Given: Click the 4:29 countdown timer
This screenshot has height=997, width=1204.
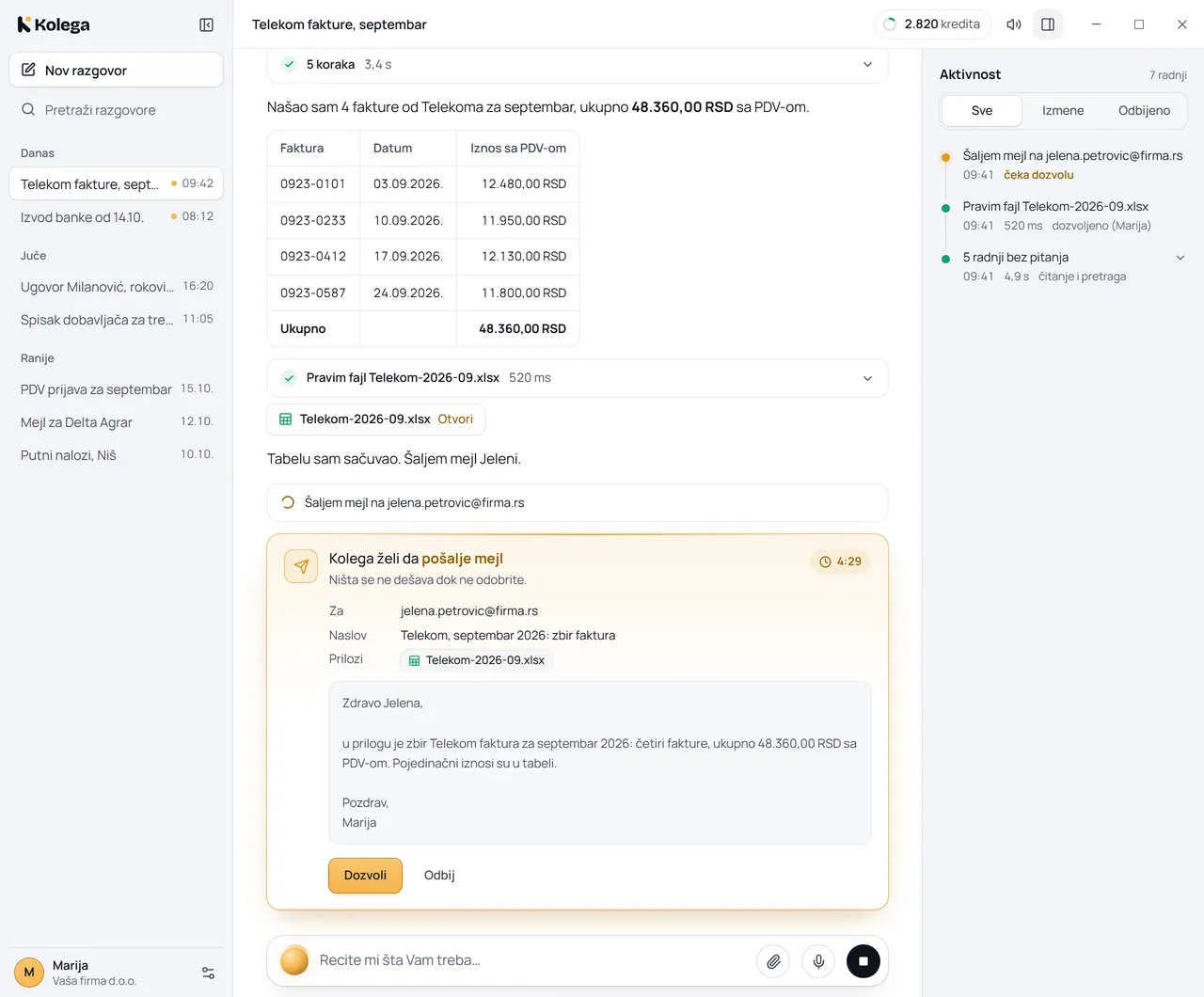Looking at the screenshot, I should click(840, 562).
